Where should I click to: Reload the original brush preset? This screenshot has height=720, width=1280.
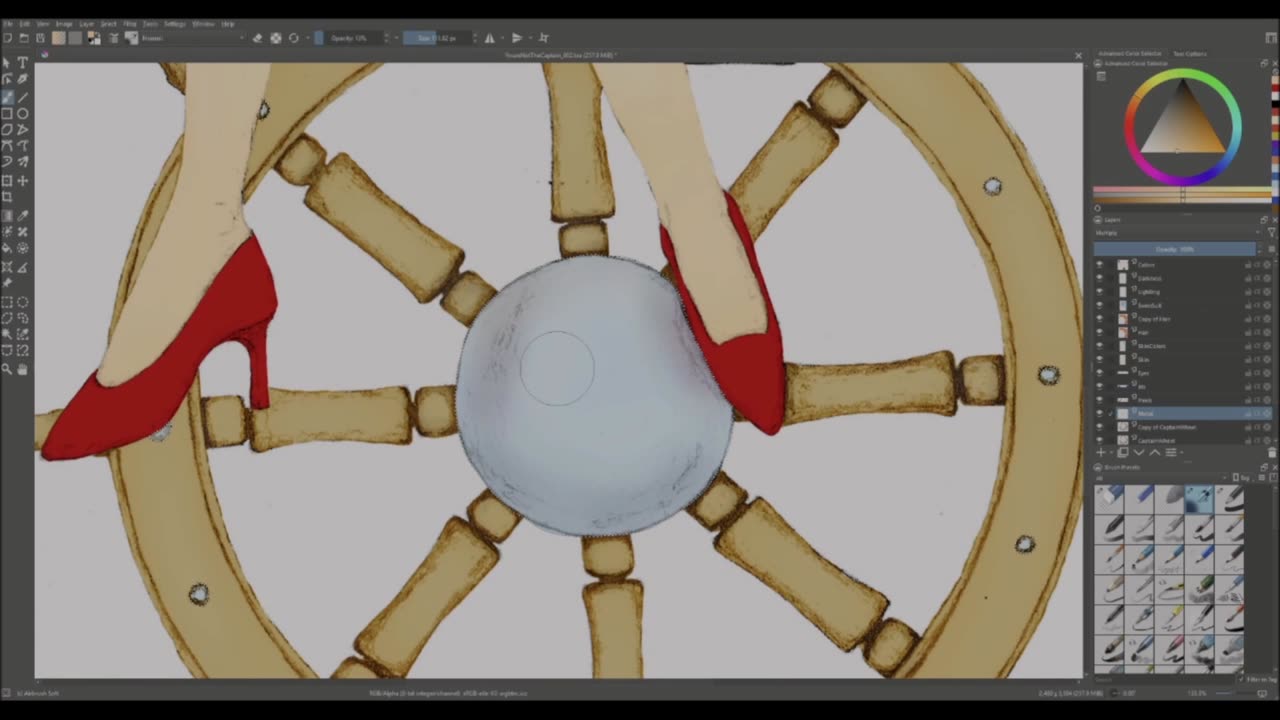click(x=293, y=38)
